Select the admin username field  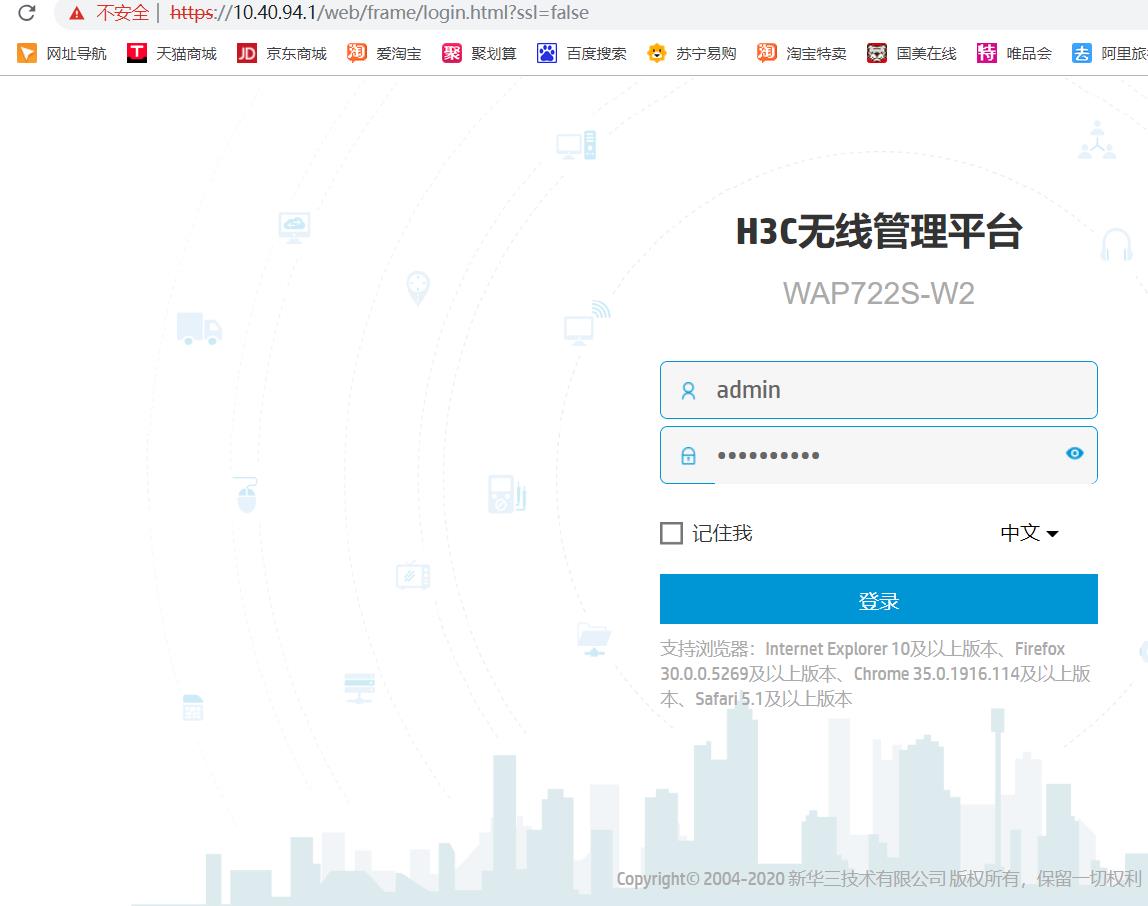(x=878, y=390)
